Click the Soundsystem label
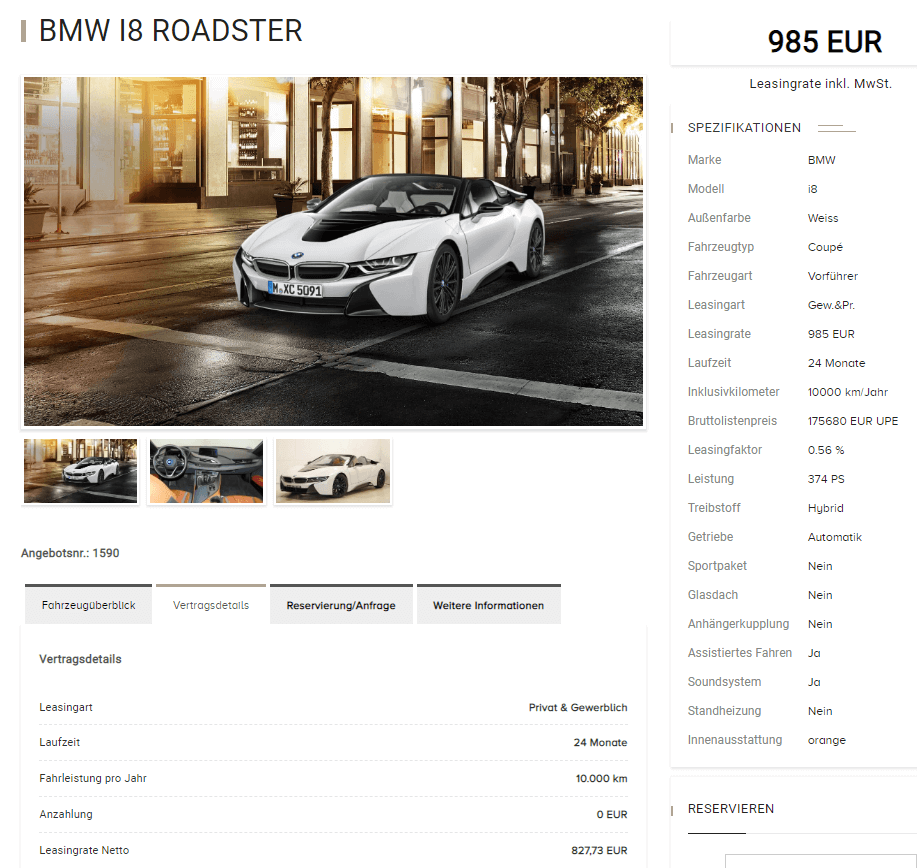Screen dimensions: 917x868 725,681
